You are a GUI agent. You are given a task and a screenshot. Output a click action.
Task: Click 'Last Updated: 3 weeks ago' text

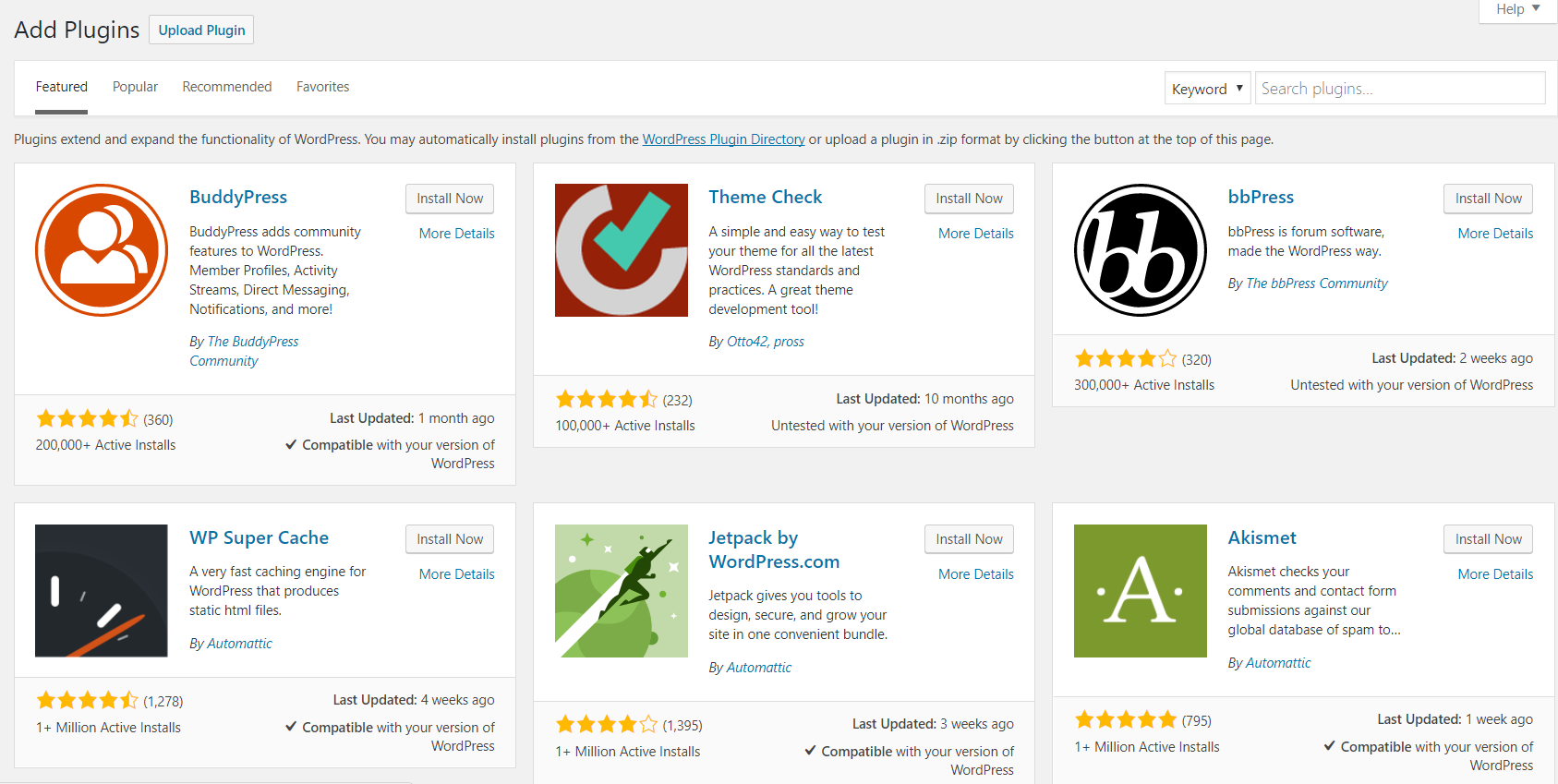933,724
